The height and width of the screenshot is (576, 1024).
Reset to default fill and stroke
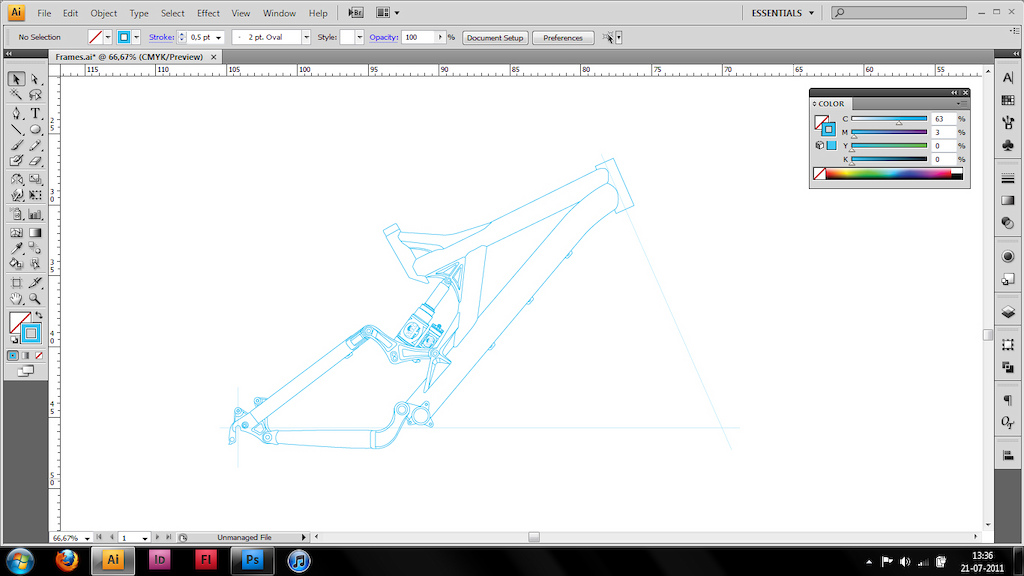pyautogui.click(x=14, y=340)
